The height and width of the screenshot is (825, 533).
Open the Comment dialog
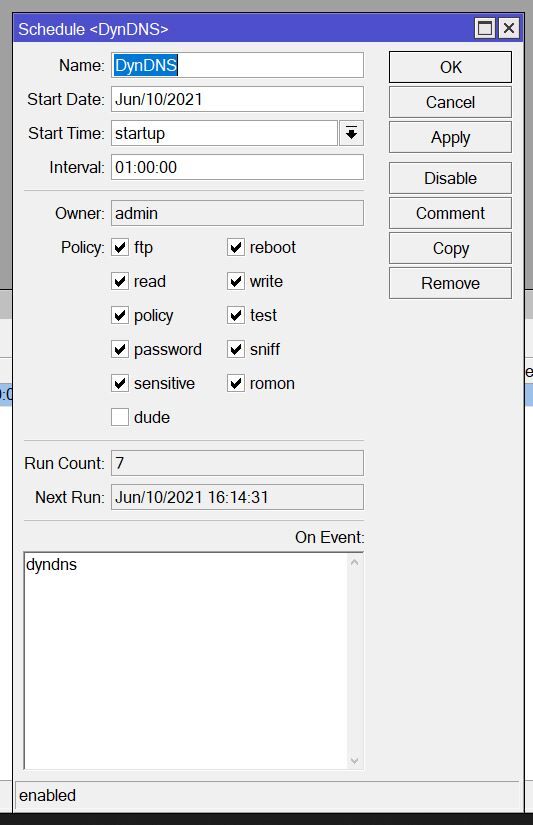tap(450, 213)
